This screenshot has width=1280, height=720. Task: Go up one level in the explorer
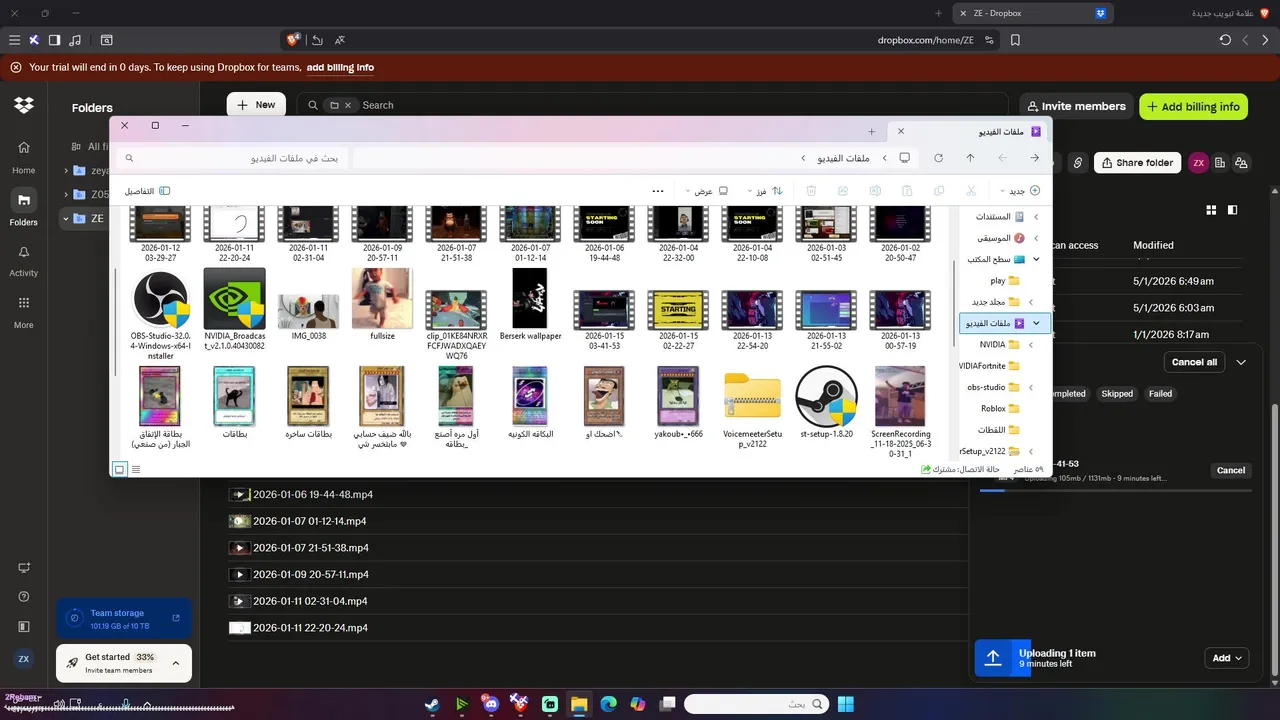[970, 158]
